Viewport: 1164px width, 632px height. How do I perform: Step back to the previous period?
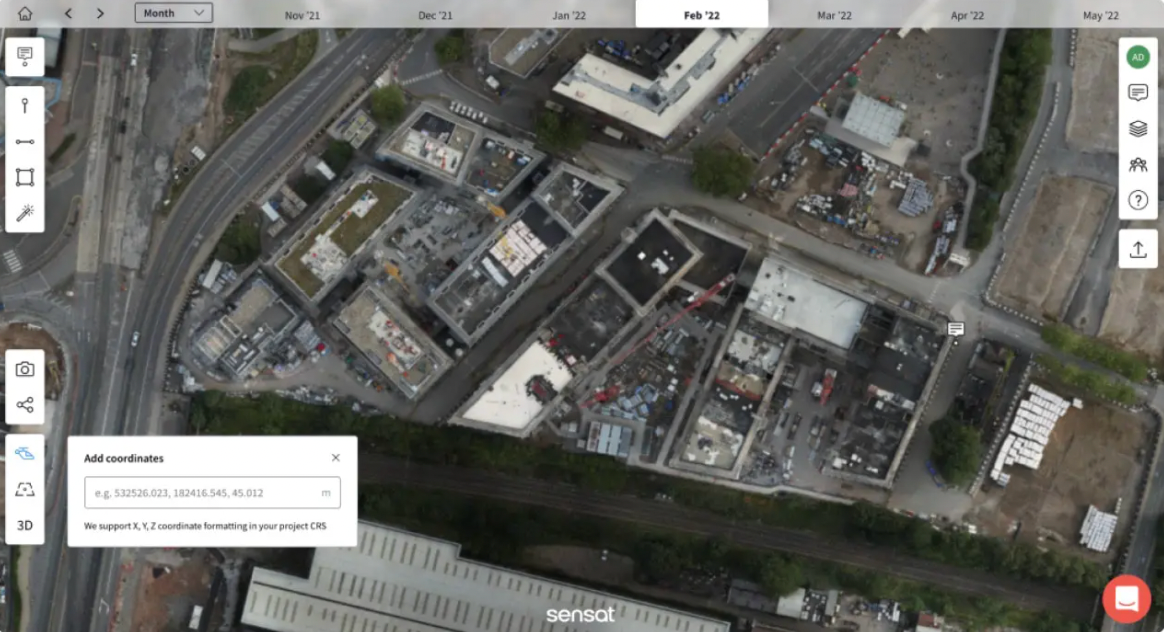point(68,13)
